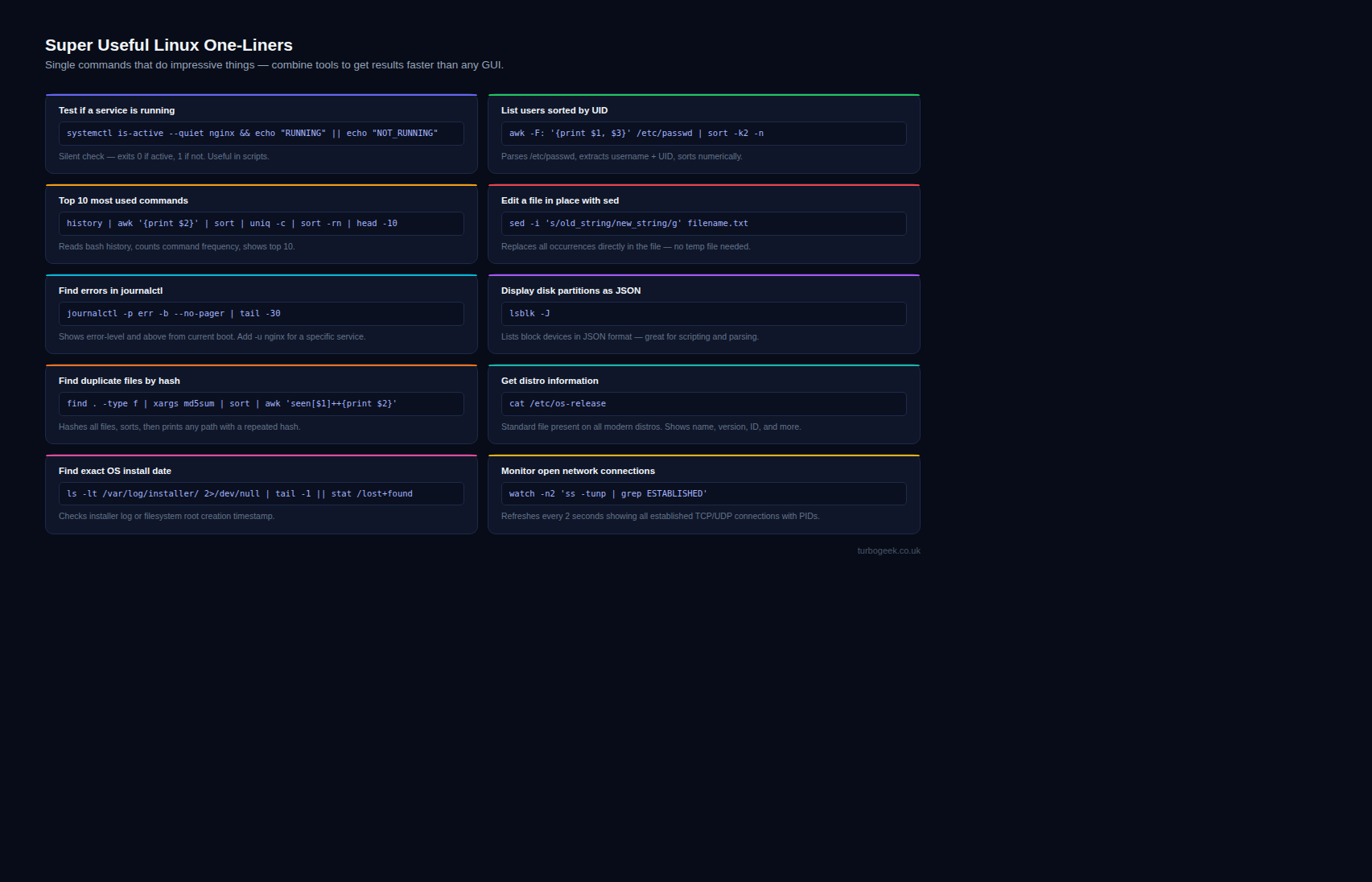1372x882 pixels.
Task: Click the cat /etc/os-release command box
Action: click(703, 404)
